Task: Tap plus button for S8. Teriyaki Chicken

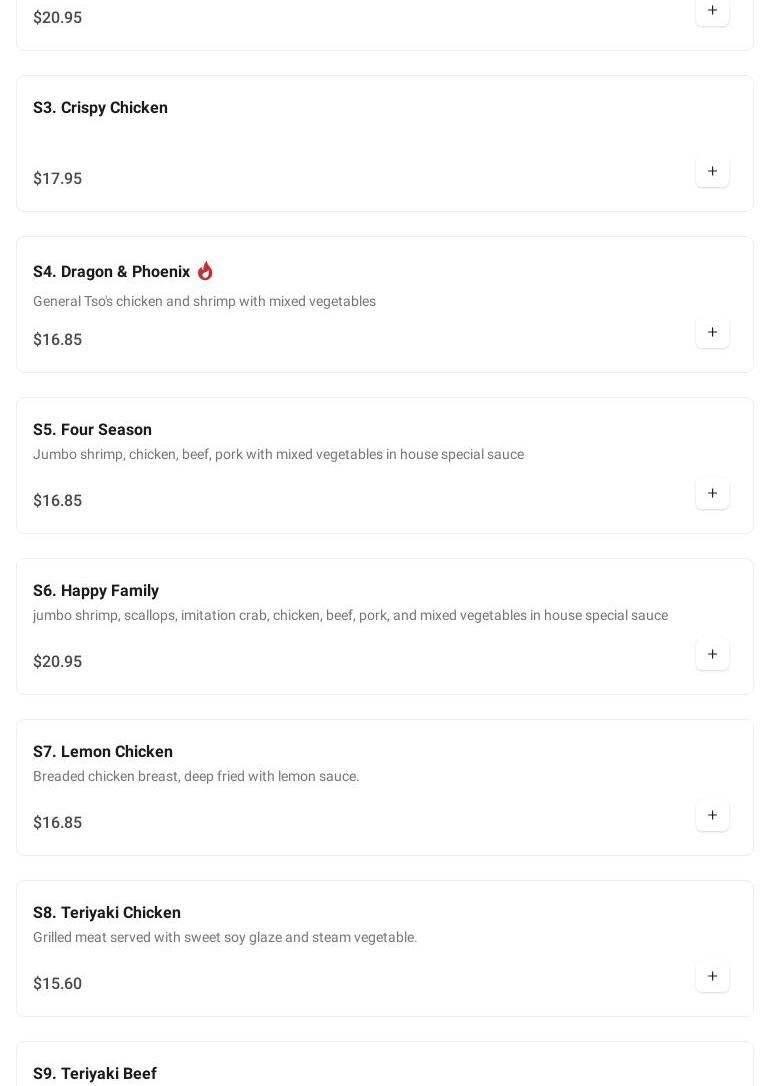Action: [712, 976]
